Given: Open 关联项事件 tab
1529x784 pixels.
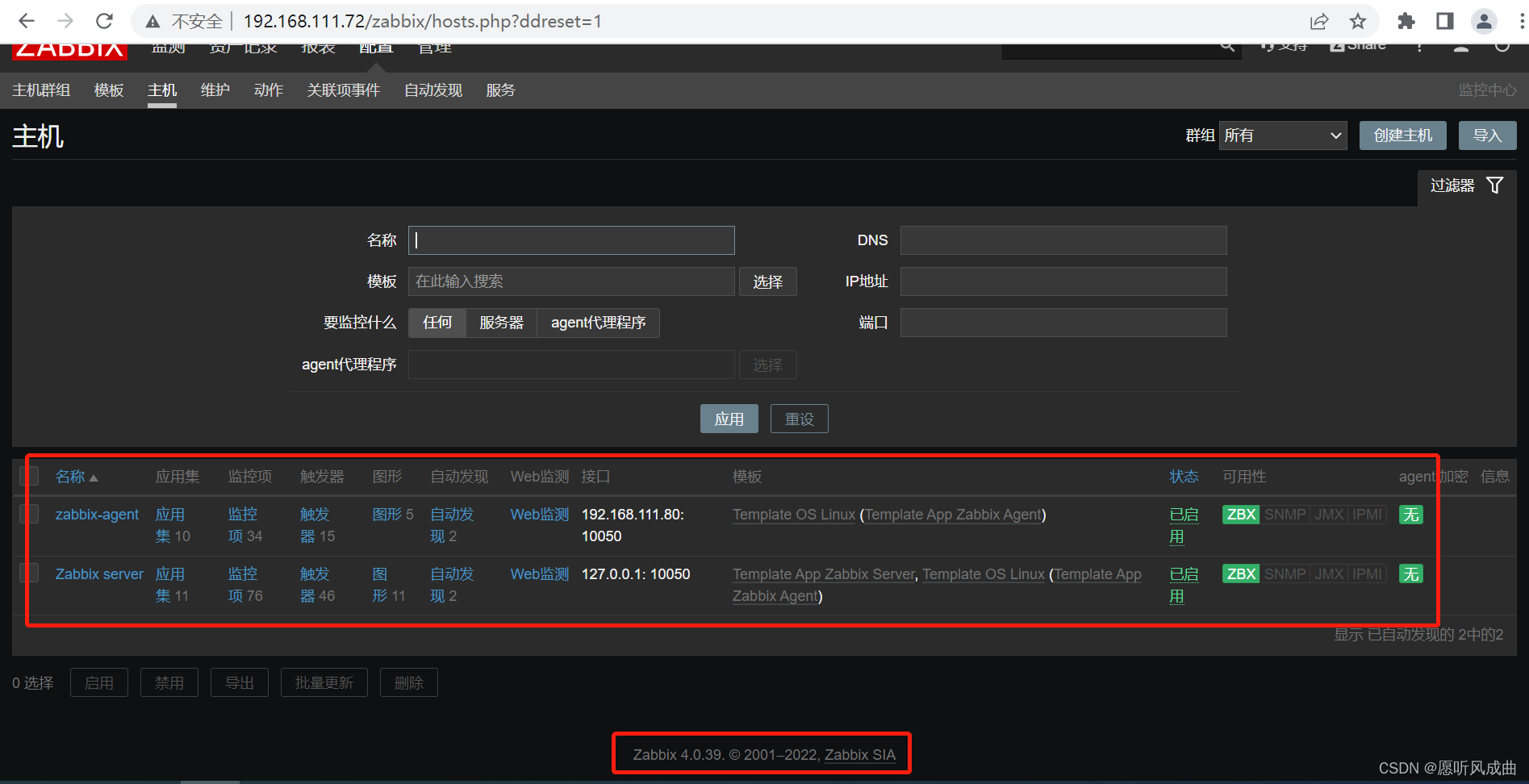Looking at the screenshot, I should click(x=344, y=90).
